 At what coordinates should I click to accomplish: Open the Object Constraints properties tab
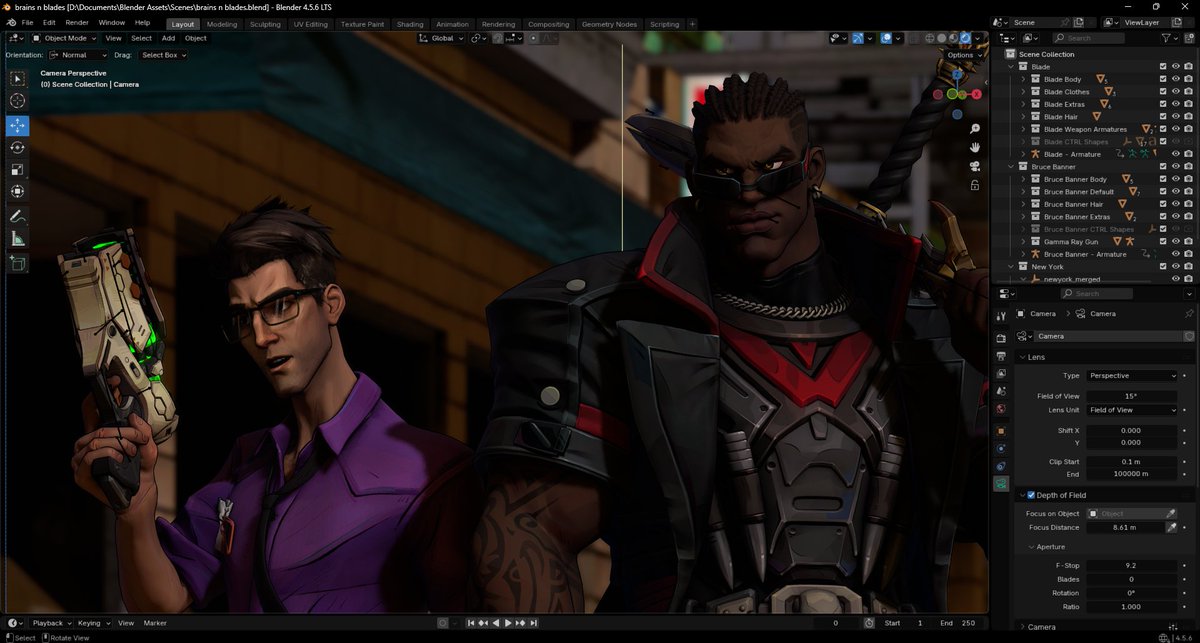tap(1001, 466)
